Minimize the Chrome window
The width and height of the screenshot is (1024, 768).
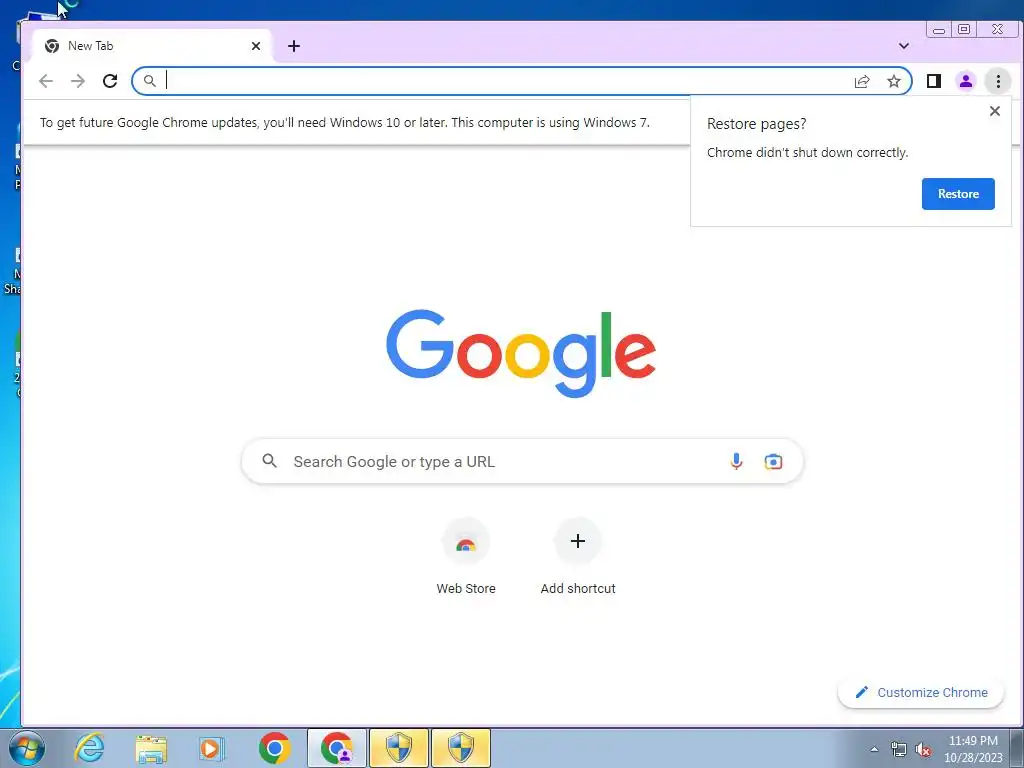[x=939, y=30]
